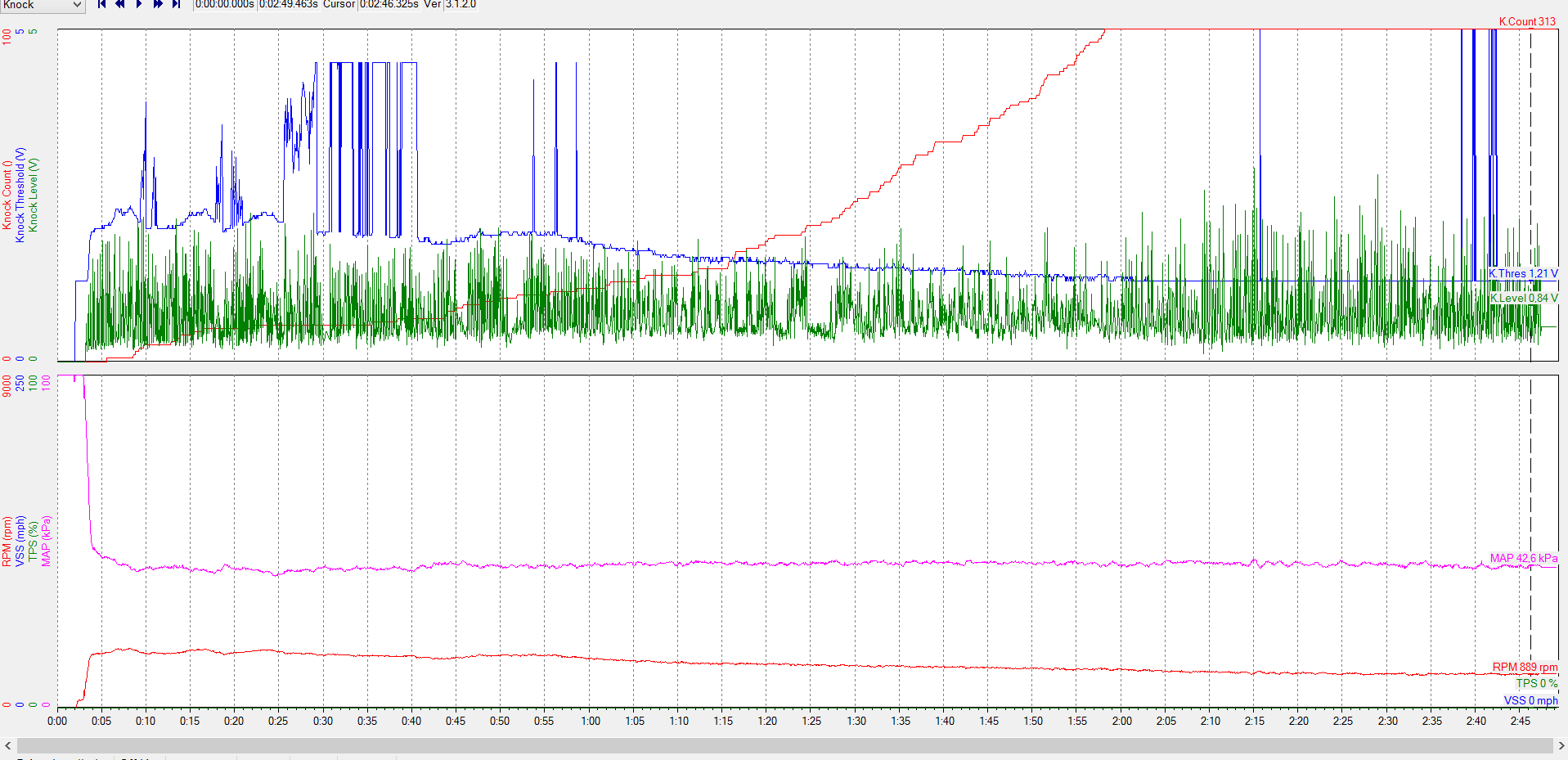Viewport: 1568px width, 760px height.
Task: Click the left arrow of the horizontal scrollbar
Action: (8, 745)
